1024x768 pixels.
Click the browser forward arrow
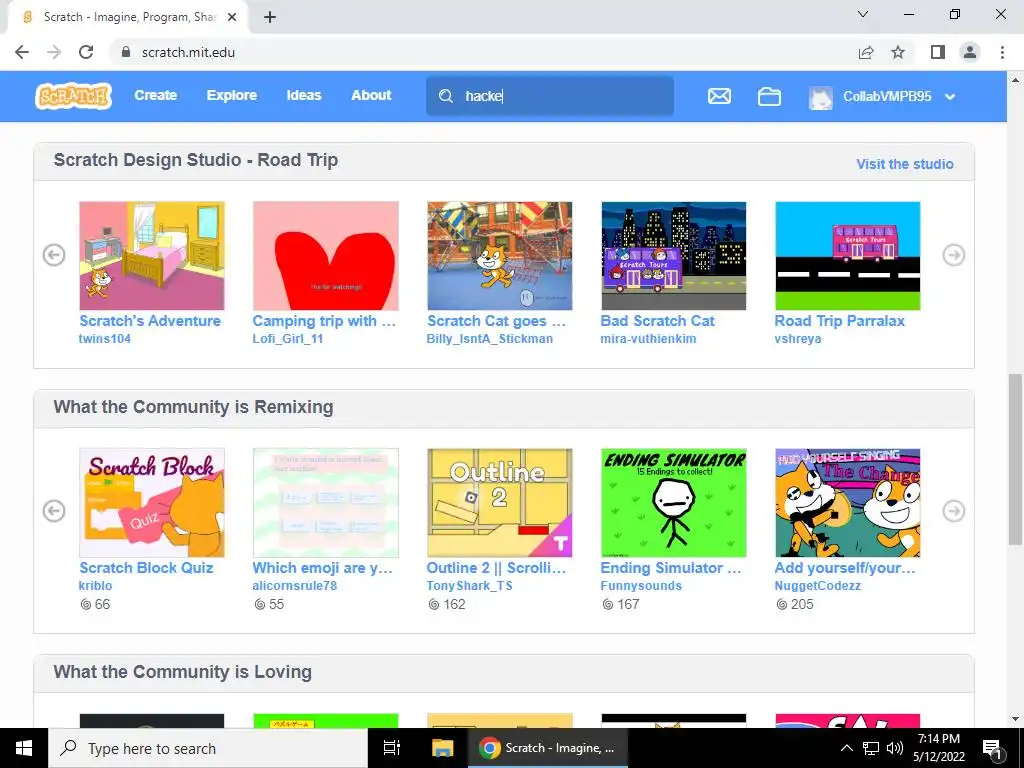[x=54, y=52]
